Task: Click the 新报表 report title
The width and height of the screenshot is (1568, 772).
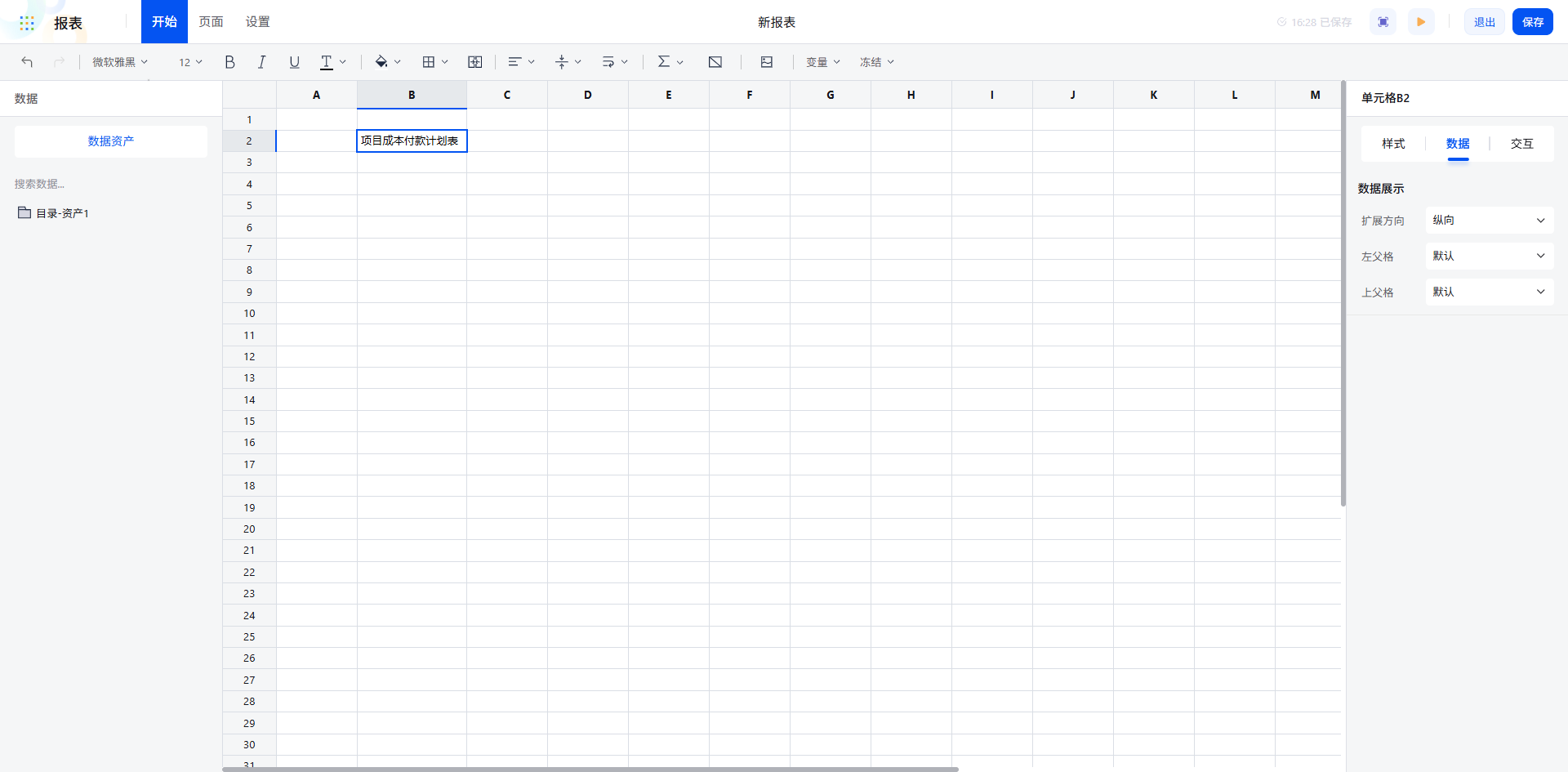Action: [x=777, y=22]
